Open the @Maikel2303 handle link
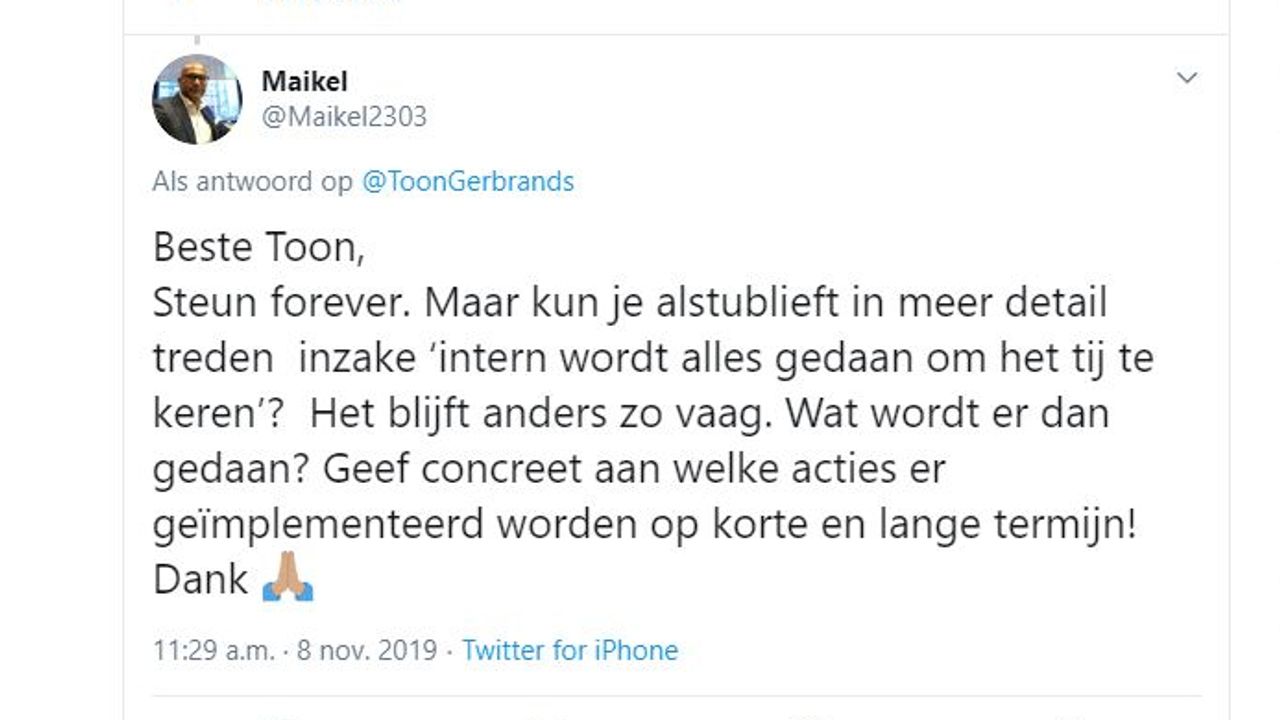The image size is (1280, 720). coord(344,117)
